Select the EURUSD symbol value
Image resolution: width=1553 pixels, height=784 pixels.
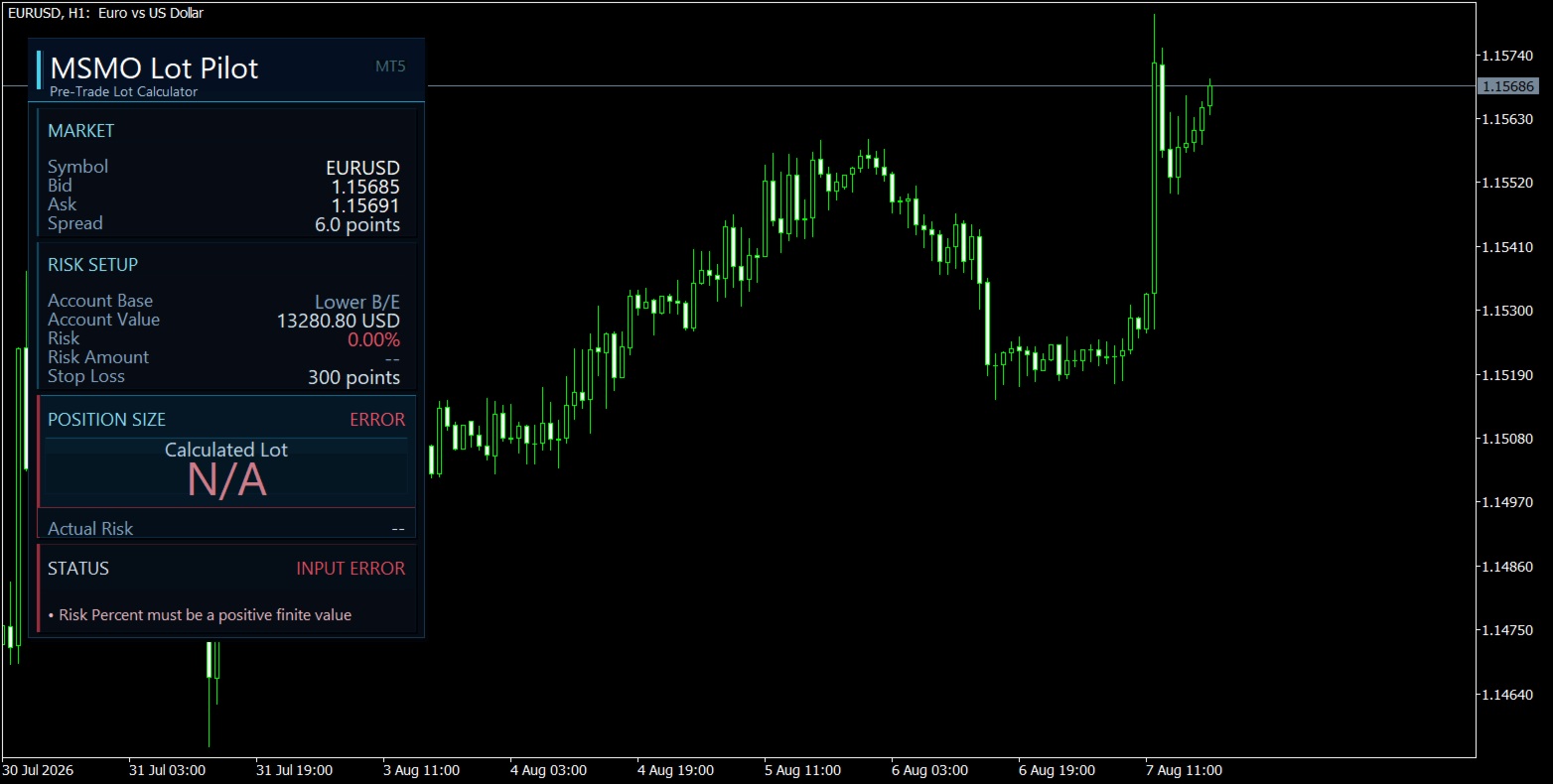[x=363, y=168]
